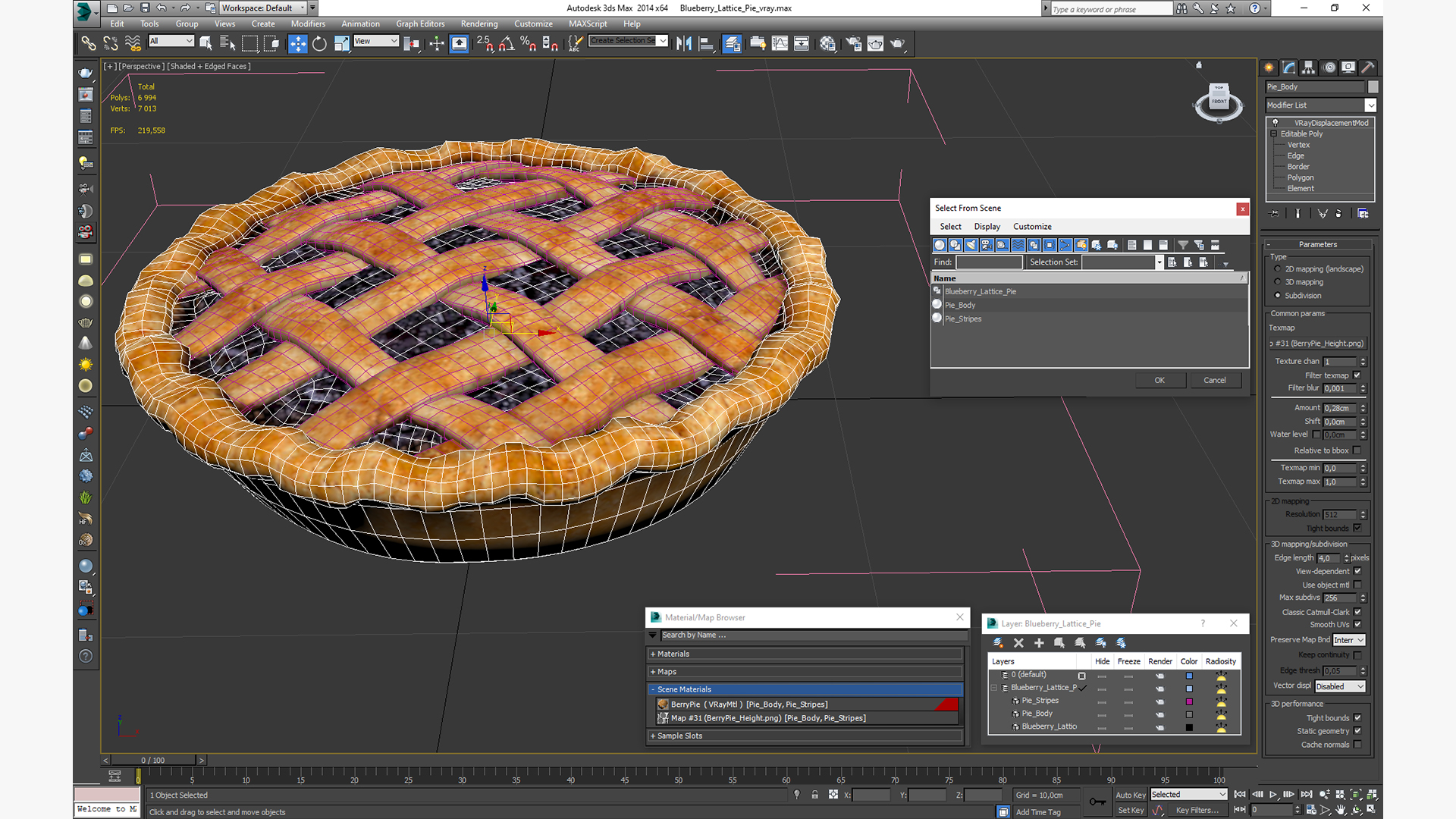The height and width of the screenshot is (819, 1456).
Task: Open the Select by Name list icon
Action: [x=227, y=43]
